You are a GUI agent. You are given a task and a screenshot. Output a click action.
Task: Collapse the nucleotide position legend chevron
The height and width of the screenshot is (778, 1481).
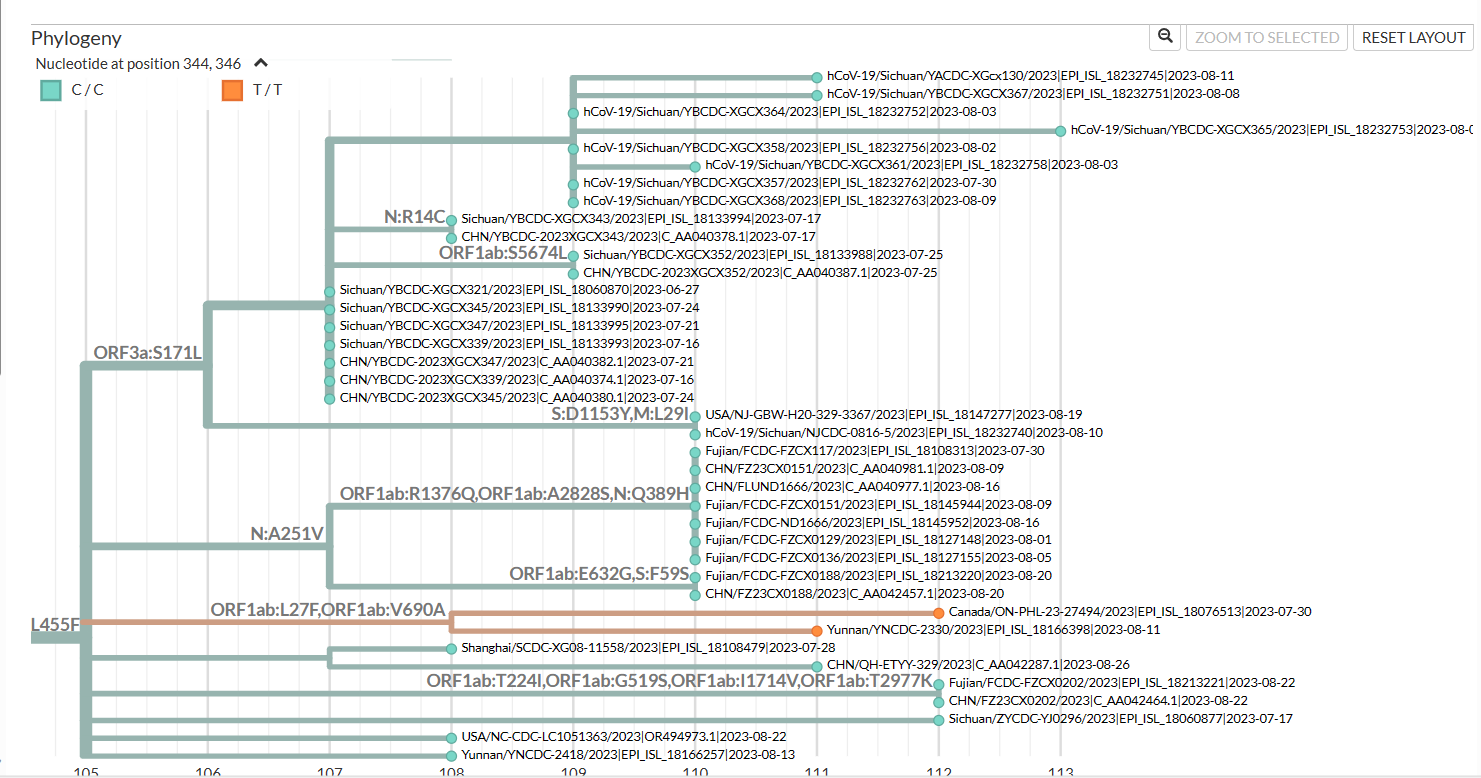(260, 61)
